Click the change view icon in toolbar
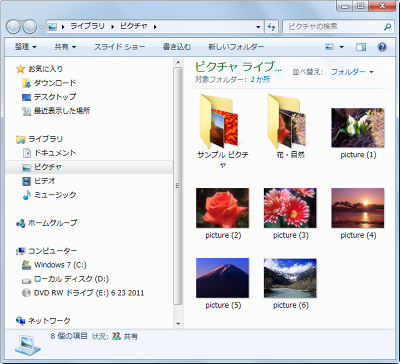 329,47
